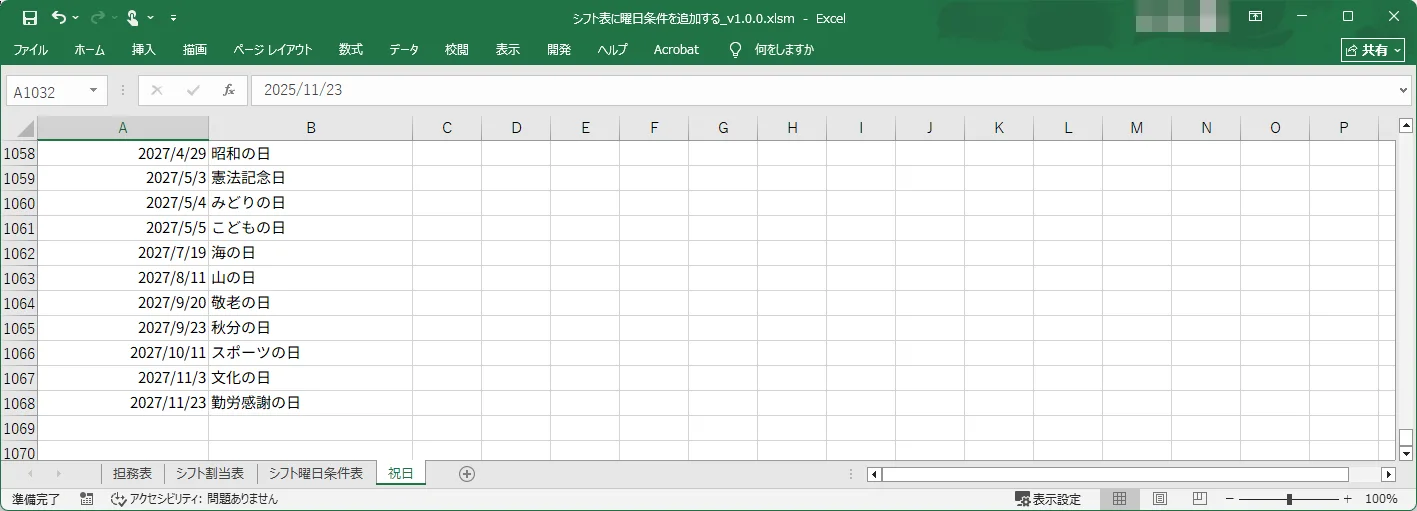Click cell containing 敬老の日

pos(311,304)
